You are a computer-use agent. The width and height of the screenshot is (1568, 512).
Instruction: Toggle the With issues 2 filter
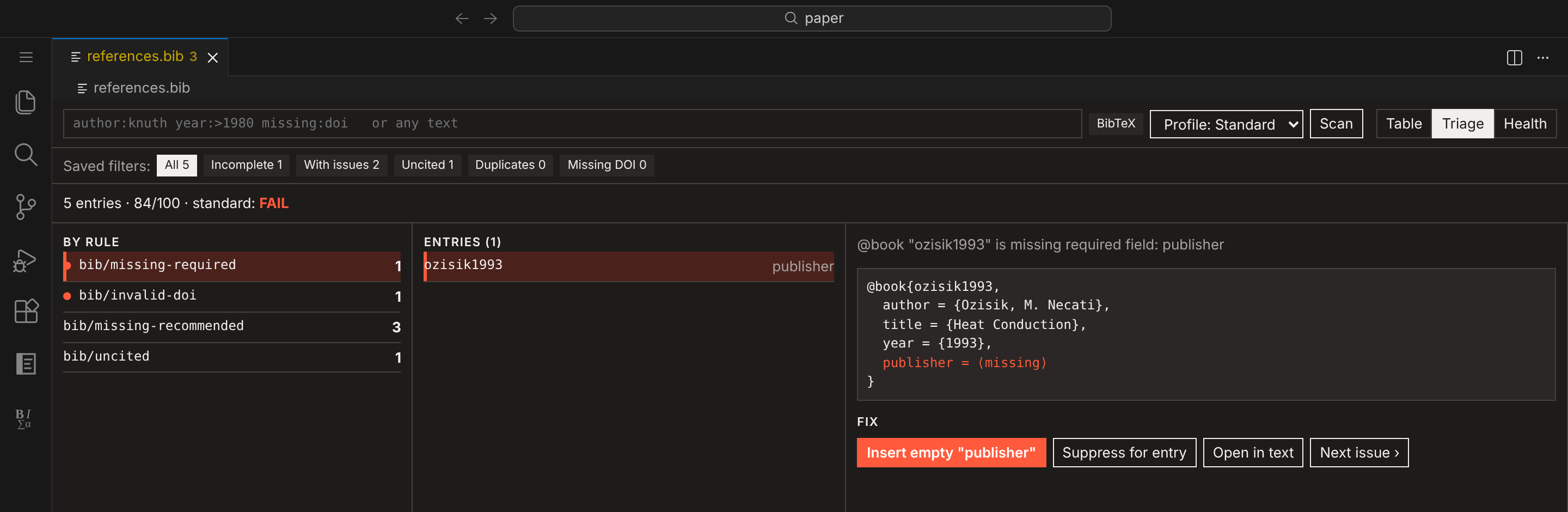click(x=341, y=165)
